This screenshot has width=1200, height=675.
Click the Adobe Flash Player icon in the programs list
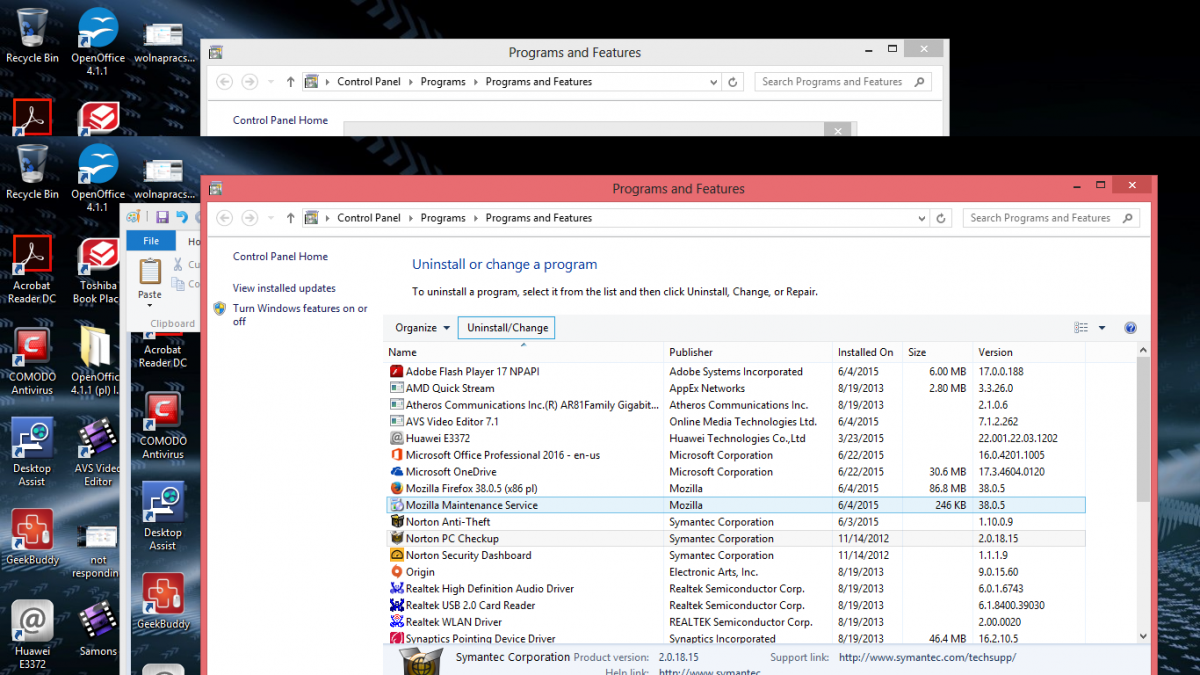pos(397,372)
